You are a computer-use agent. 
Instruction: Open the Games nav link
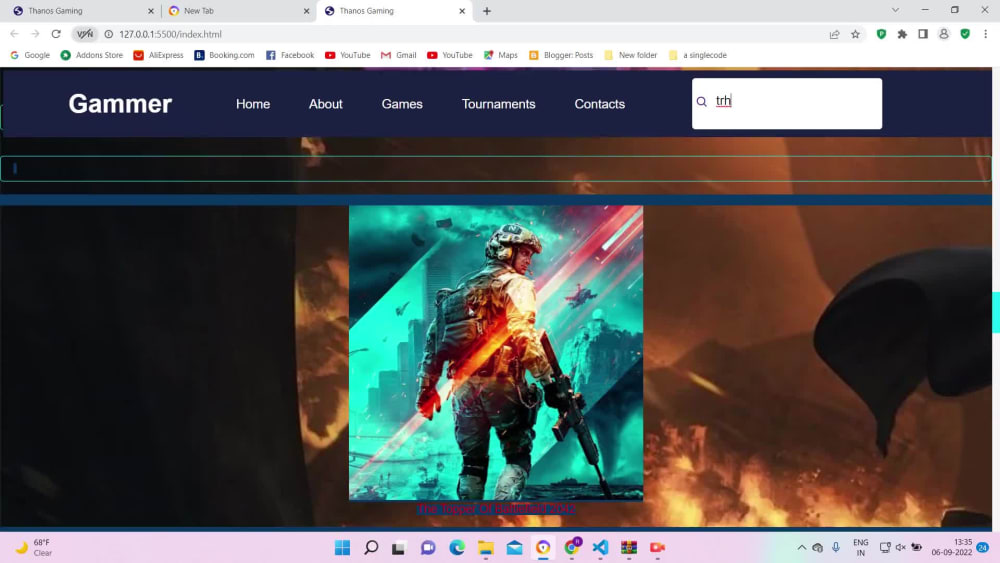click(402, 104)
